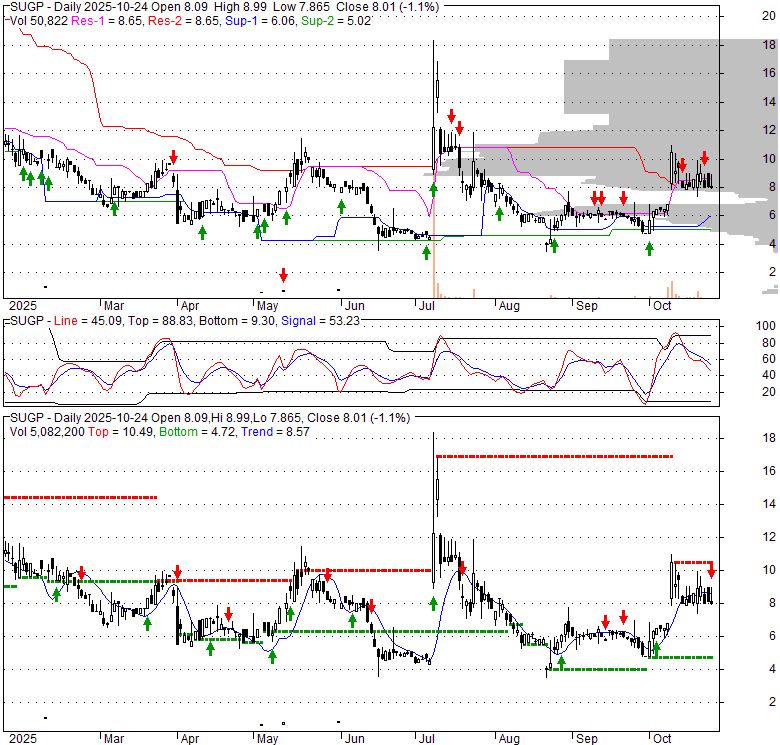This screenshot has width=780, height=745.
Task: Click the rightmost red arrow in top price chart
Action: click(704, 158)
